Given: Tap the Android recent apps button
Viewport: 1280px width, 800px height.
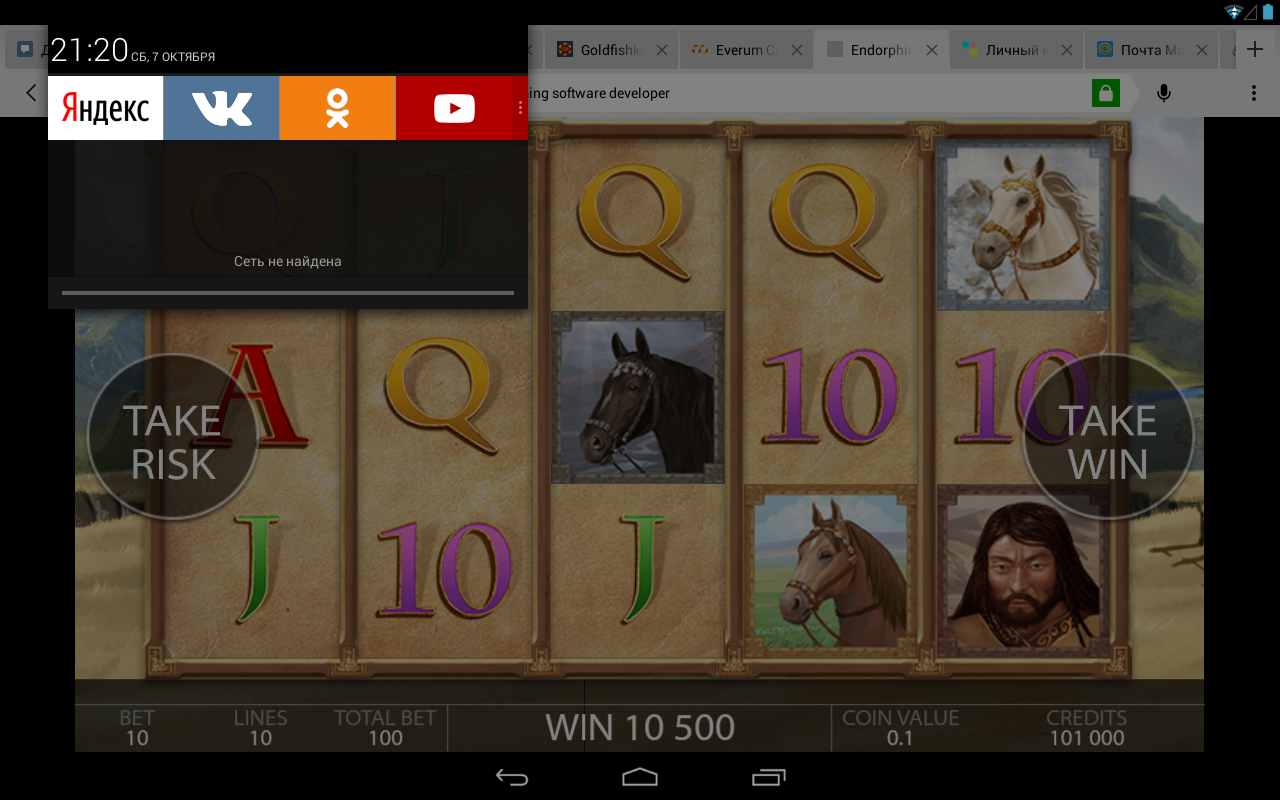Looking at the screenshot, I should tap(768, 777).
